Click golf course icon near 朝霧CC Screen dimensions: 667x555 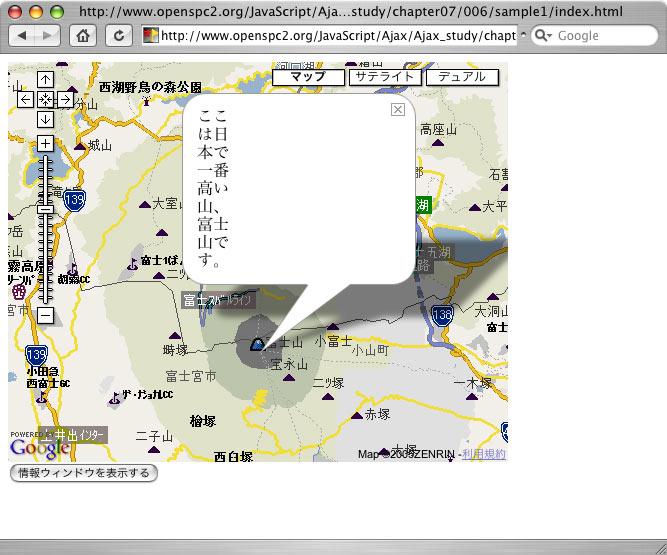[73, 269]
